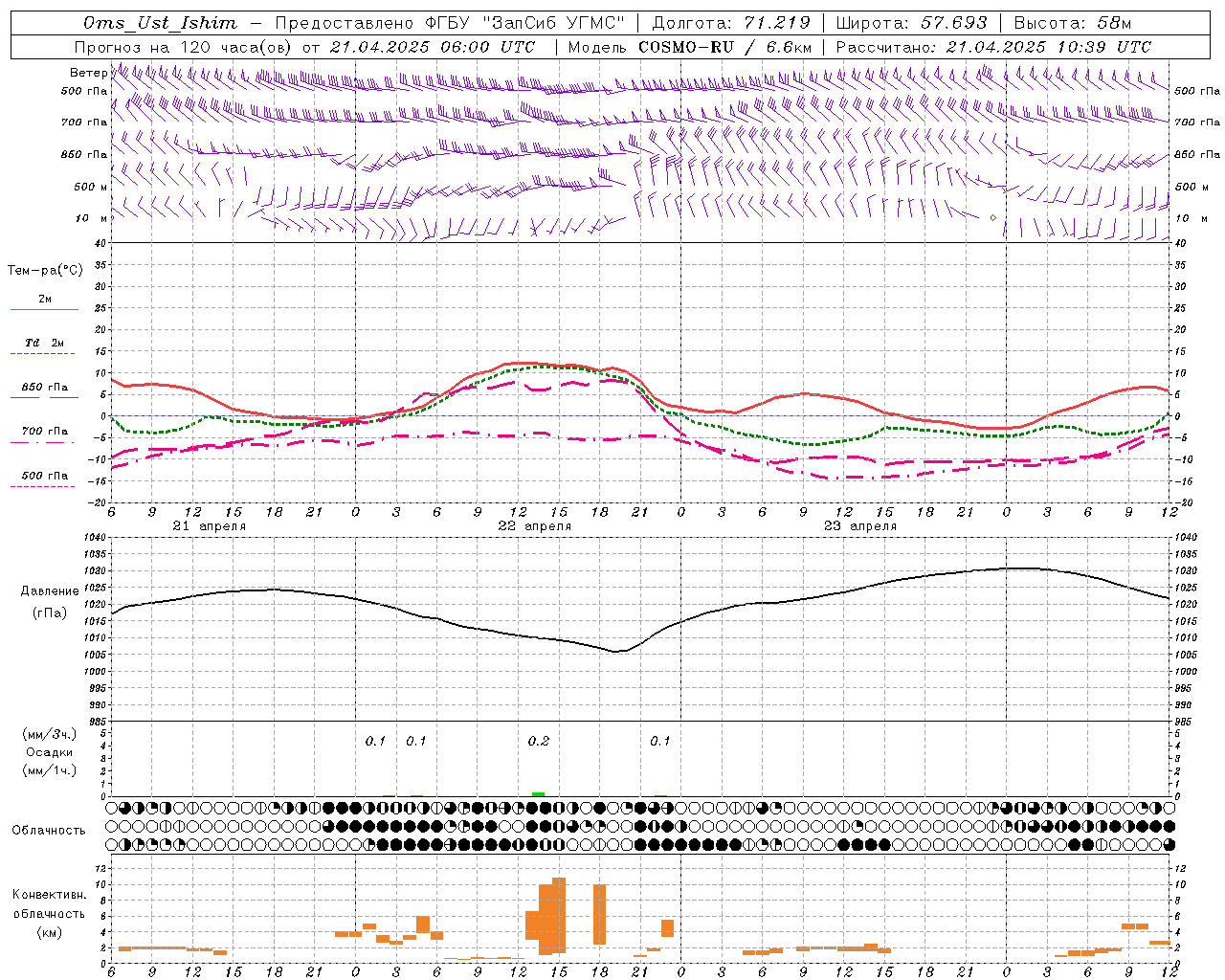The image size is (1225, 980).
Task: Click the 'Давление' pressure chart label
Action: click(x=50, y=591)
